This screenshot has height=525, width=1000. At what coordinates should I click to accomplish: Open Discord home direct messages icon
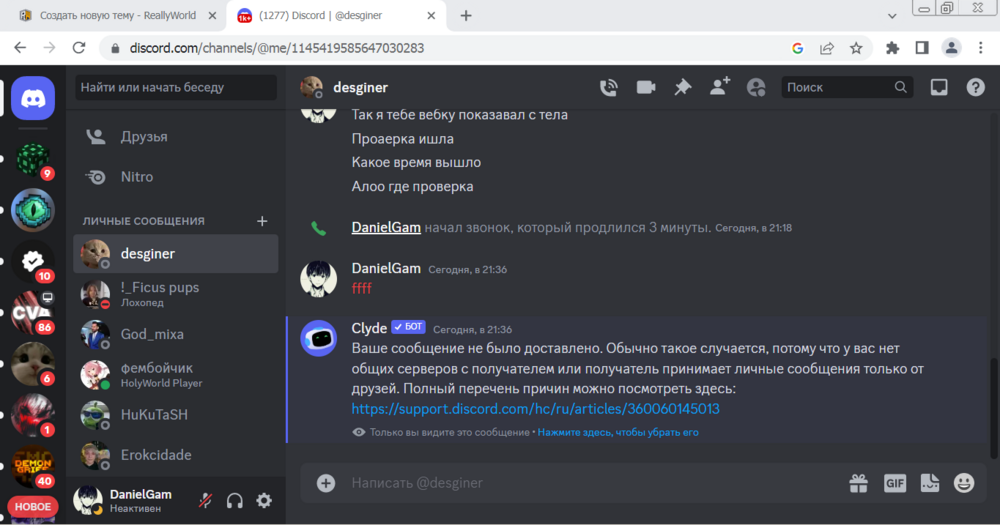pyautogui.click(x=33, y=98)
